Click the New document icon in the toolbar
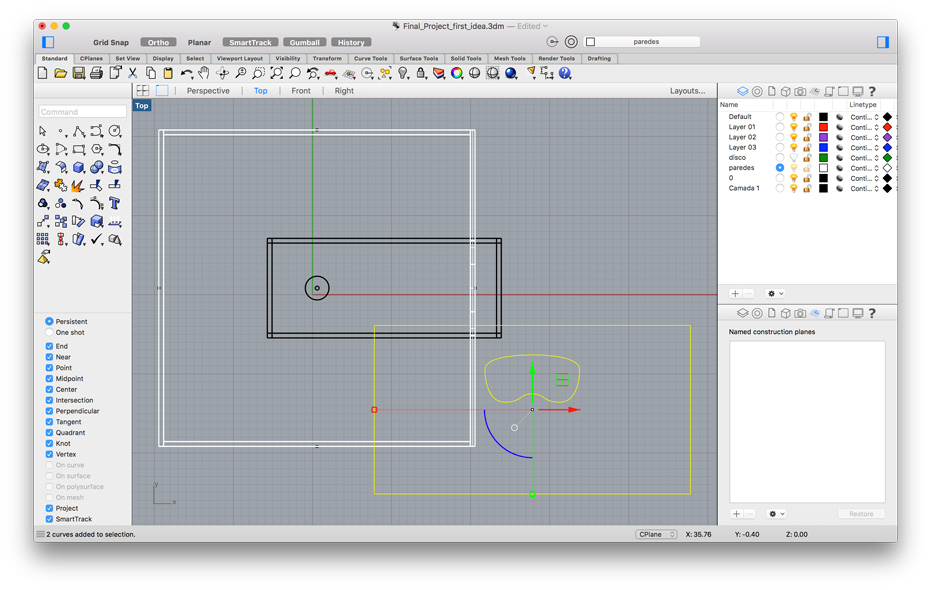The height and width of the screenshot is (590, 931). click(43, 73)
